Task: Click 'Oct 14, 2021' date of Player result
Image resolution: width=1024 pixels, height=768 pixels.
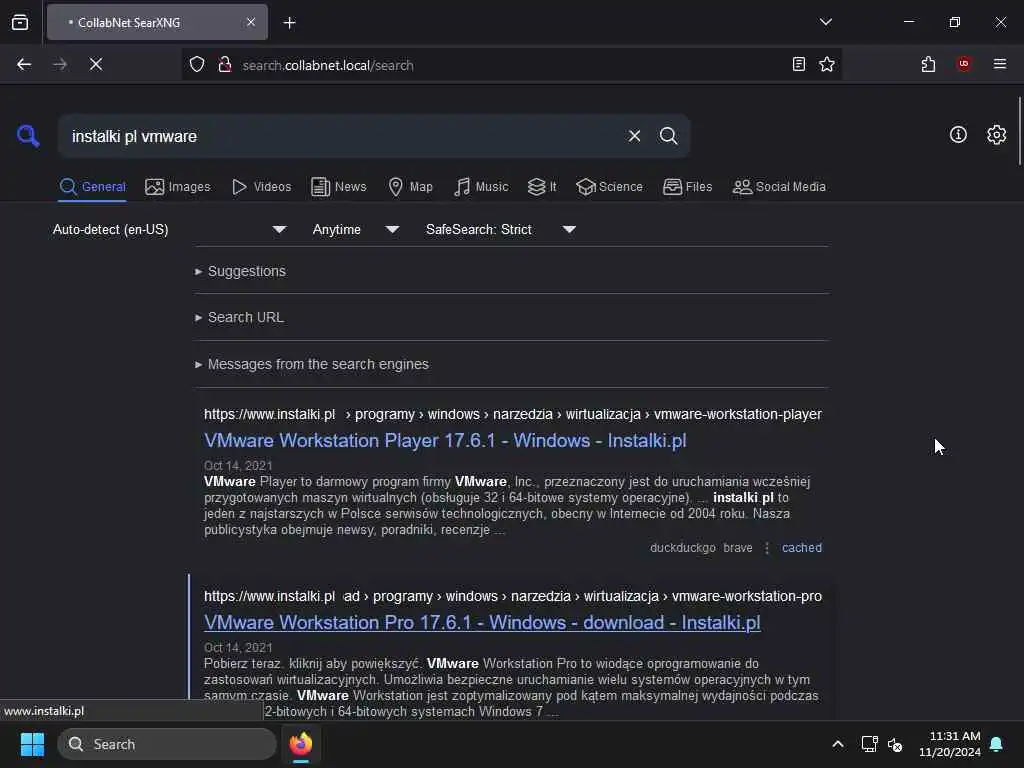Action: 238,466
